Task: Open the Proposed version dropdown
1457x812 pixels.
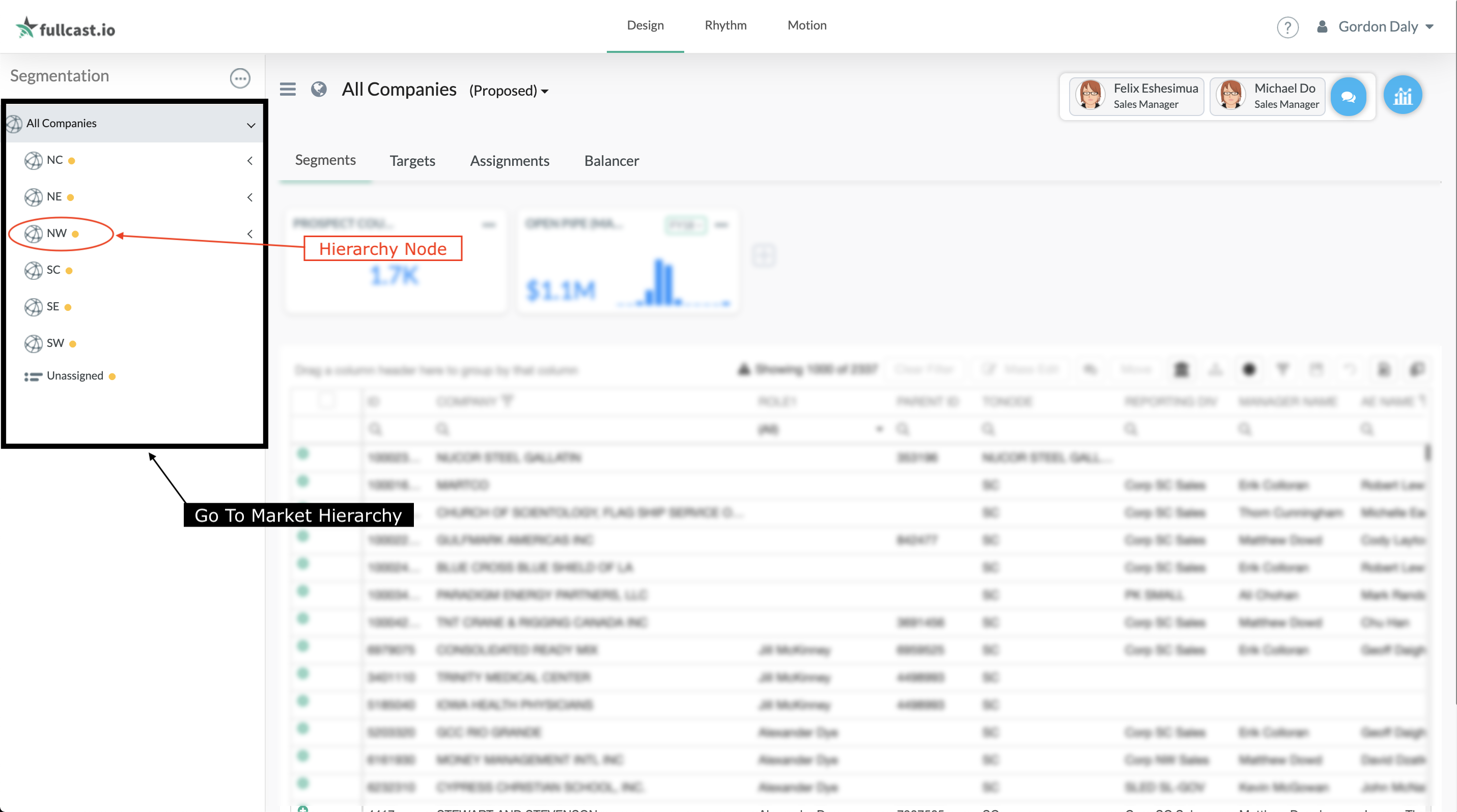Action: 509,91
